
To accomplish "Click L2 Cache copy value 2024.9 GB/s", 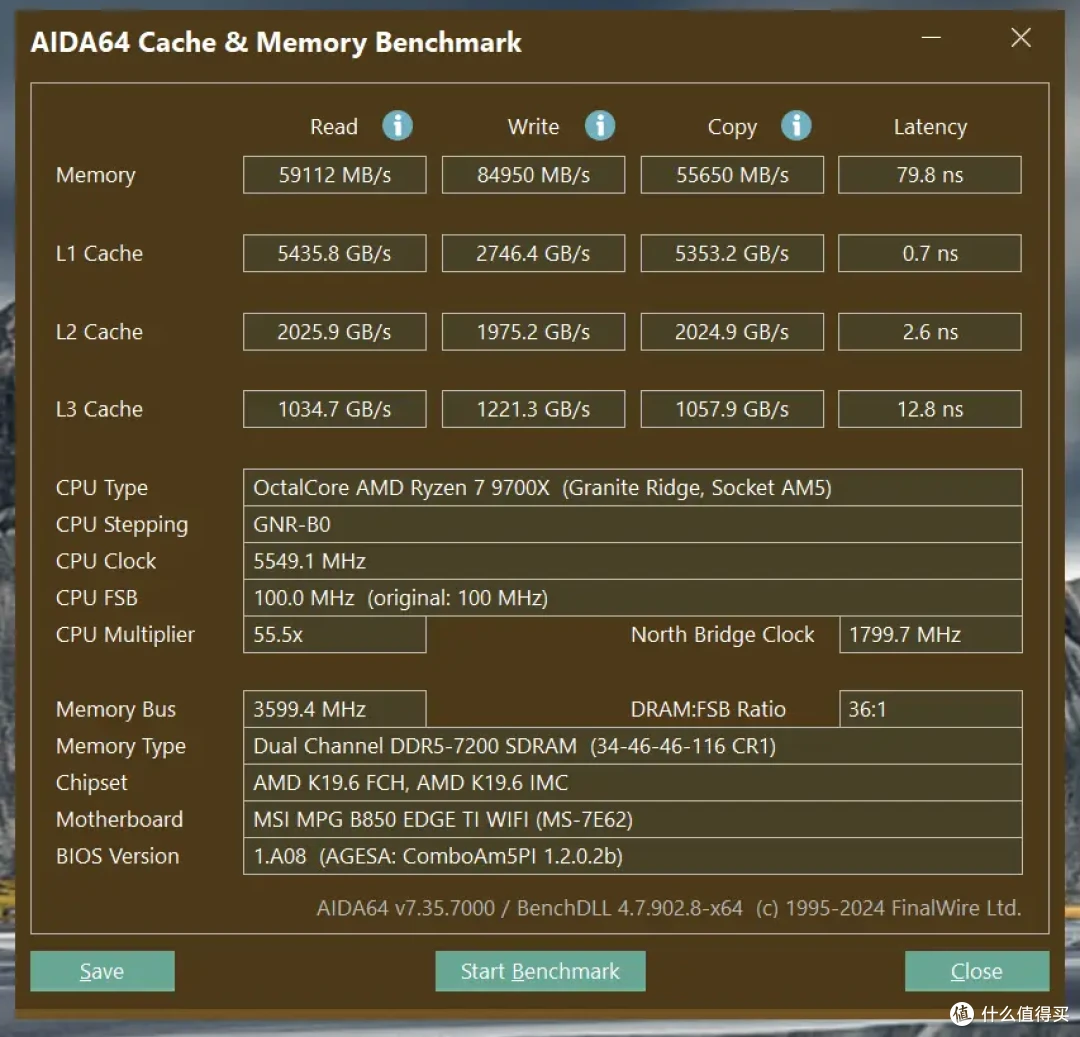I will tap(732, 332).
